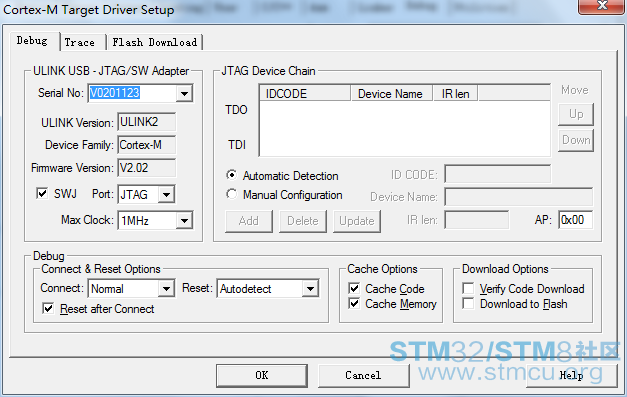The image size is (627, 397).
Task: Open the Connect Normal dropdown
Action: pos(166,288)
